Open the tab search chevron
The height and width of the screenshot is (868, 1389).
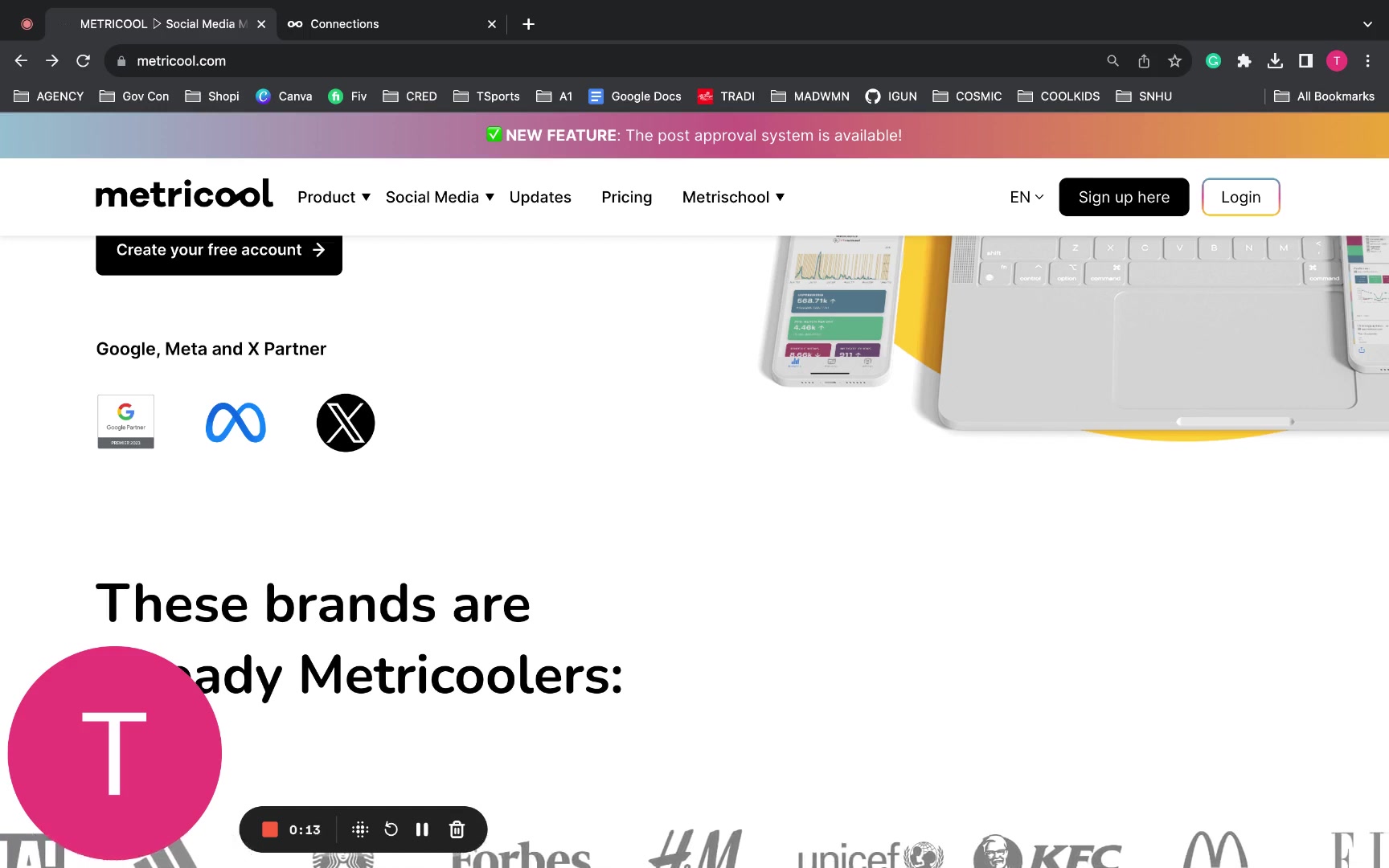1367,24
